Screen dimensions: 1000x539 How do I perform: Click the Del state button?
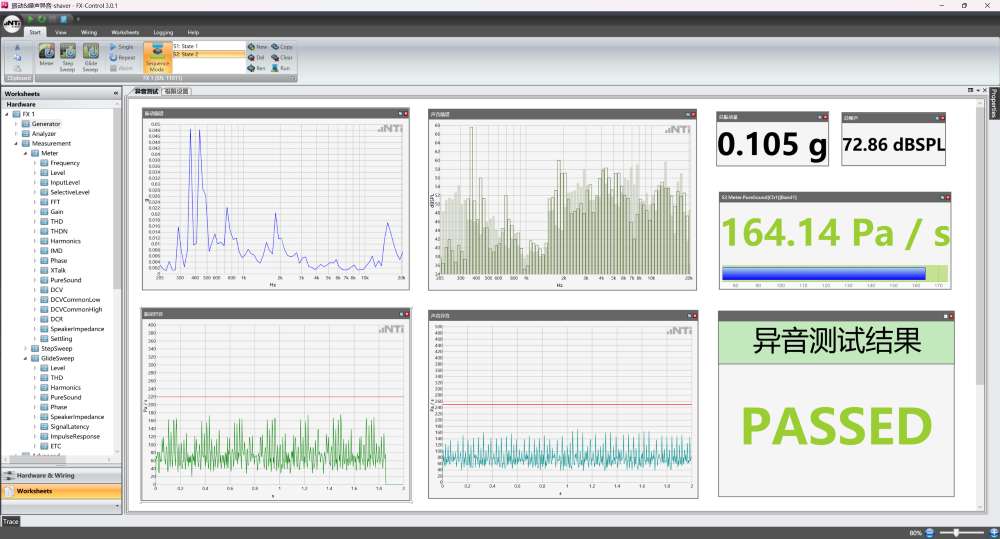pos(256,58)
